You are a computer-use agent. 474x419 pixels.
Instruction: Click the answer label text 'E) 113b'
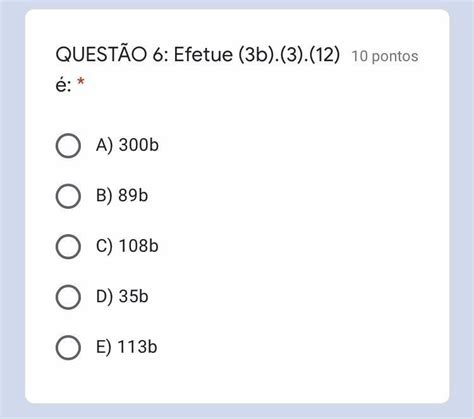pyautogui.click(x=126, y=347)
